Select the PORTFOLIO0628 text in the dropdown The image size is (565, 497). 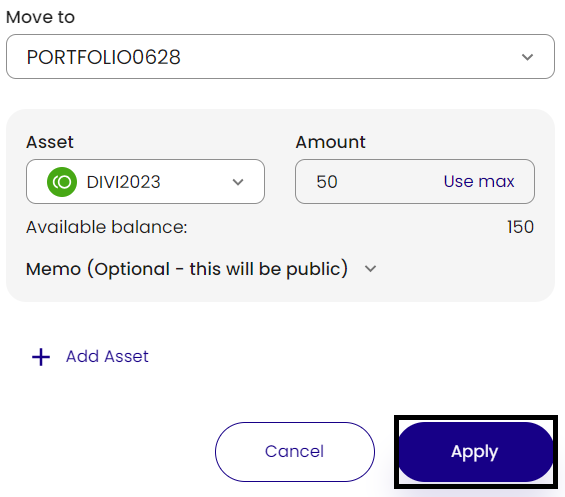click(103, 57)
